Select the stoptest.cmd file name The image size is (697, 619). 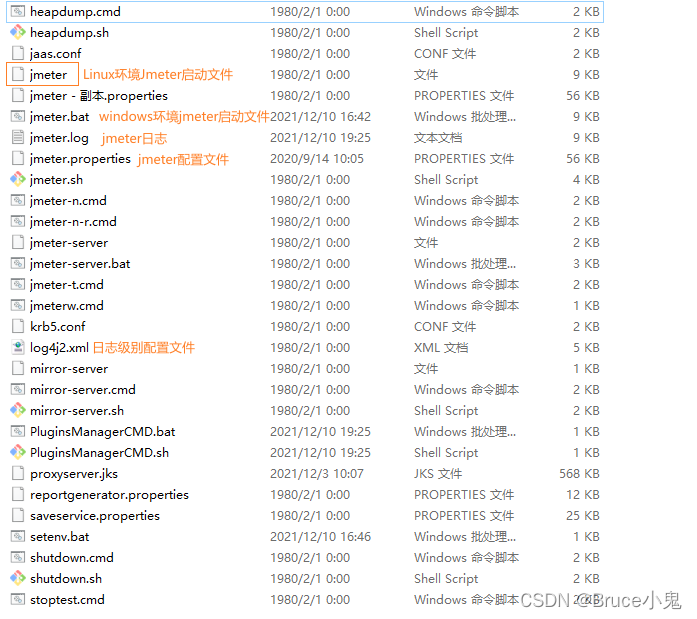(67, 599)
